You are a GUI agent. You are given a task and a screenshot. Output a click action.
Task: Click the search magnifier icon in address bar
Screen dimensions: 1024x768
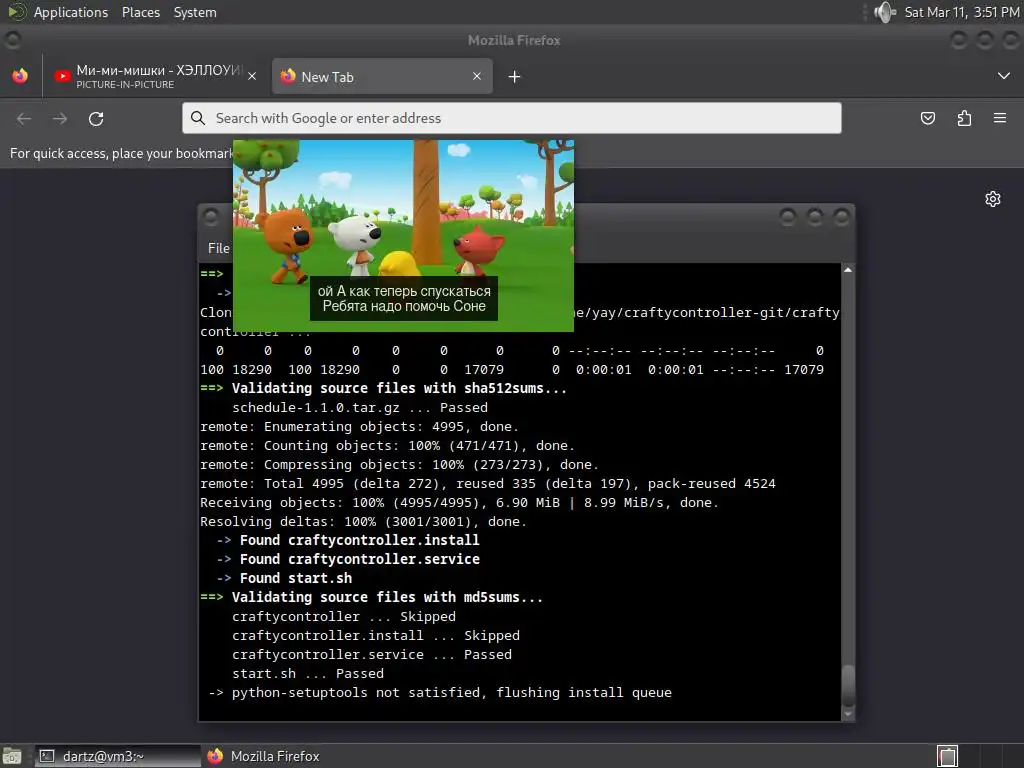(198, 118)
